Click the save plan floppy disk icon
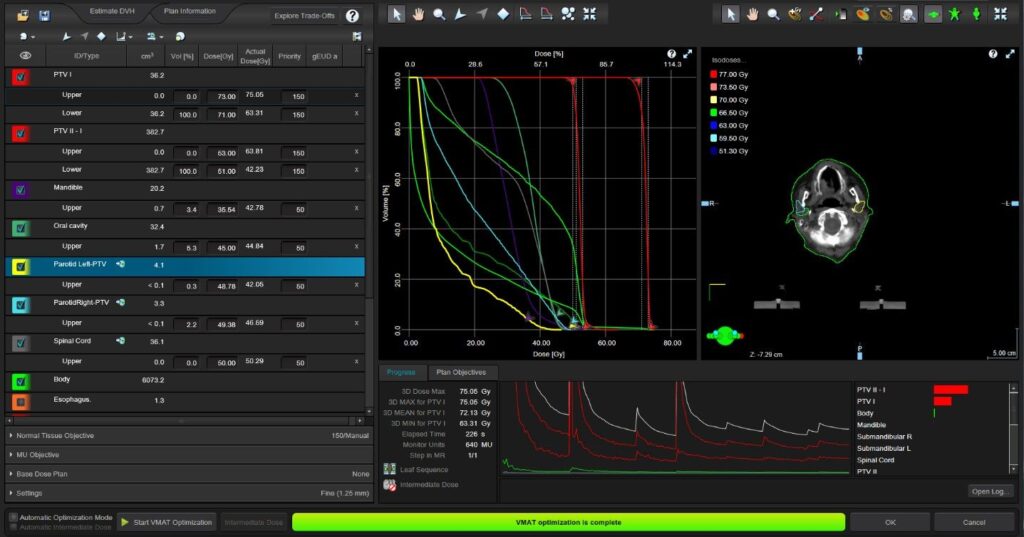1024x537 pixels. pyautogui.click(x=44, y=16)
